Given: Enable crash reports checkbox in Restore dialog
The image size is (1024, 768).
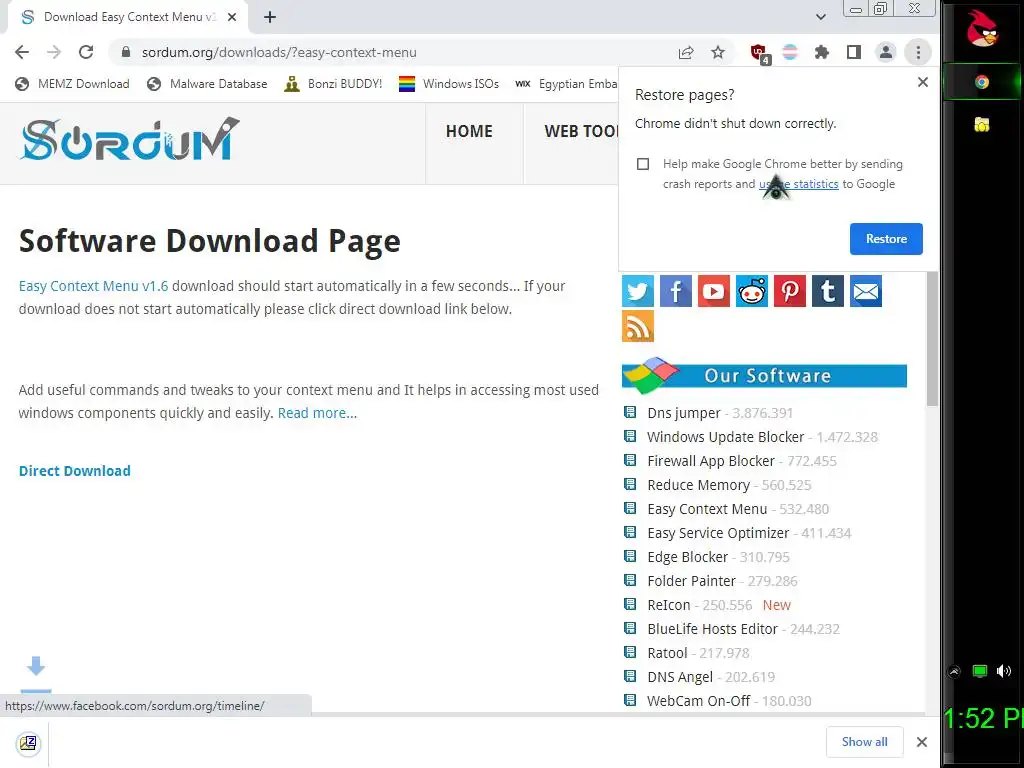Looking at the screenshot, I should (643, 164).
